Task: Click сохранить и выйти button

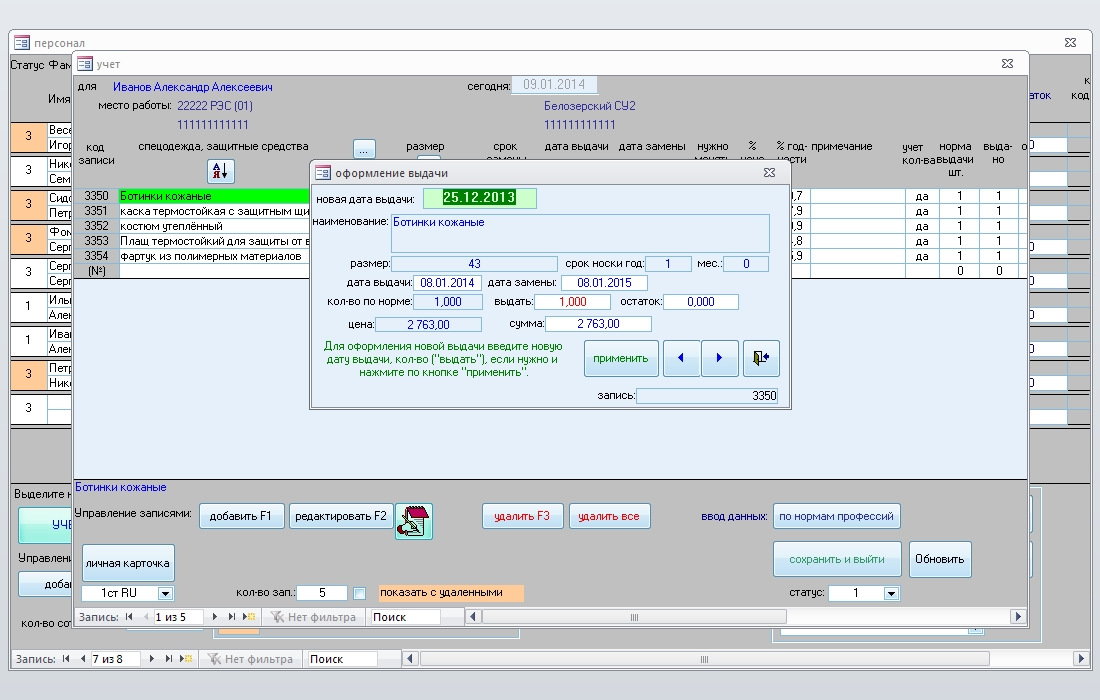Action: point(836,559)
